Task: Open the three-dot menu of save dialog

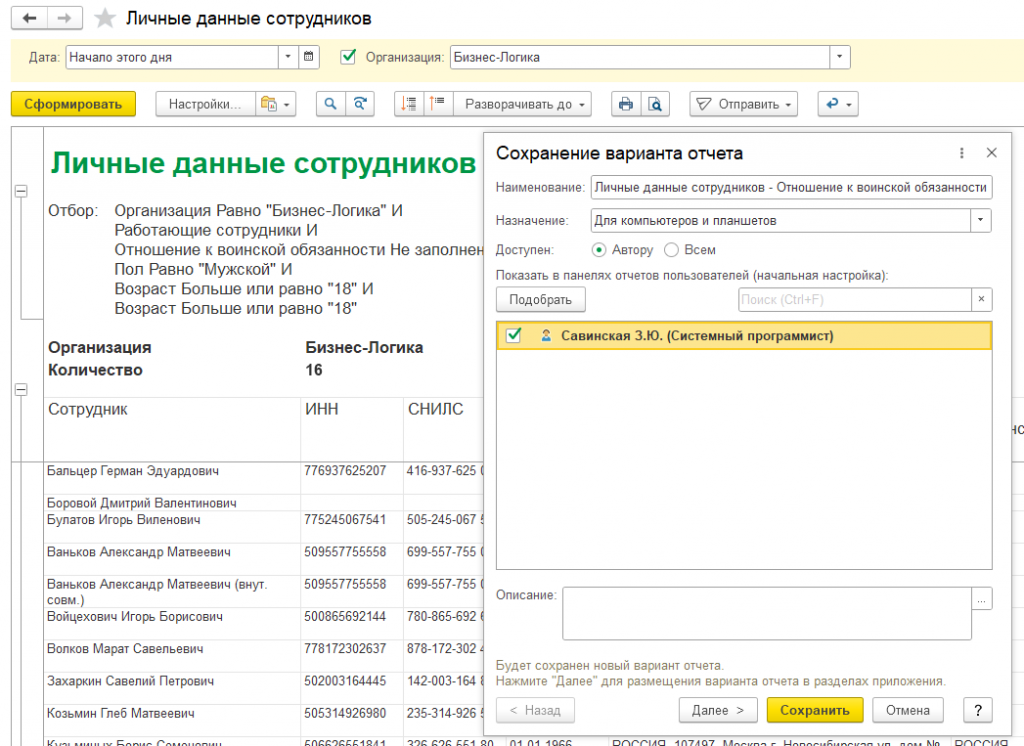Action: tap(961, 153)
